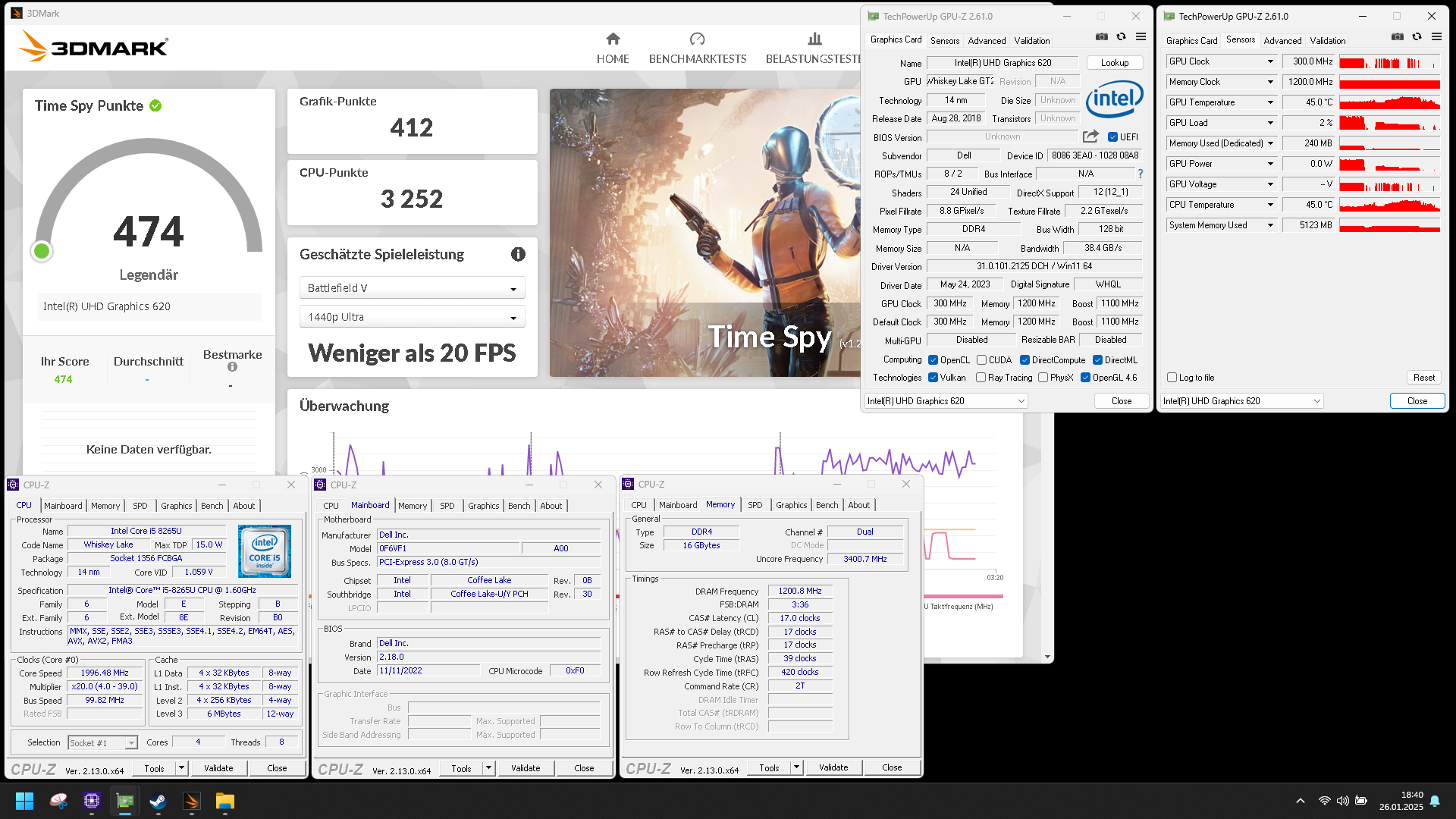Open GPU selector dropdown in GPU-Z Sensors window
The width and height of the screenshot is (1456, 819).
pyautogui.click(x=1242, y=401)
